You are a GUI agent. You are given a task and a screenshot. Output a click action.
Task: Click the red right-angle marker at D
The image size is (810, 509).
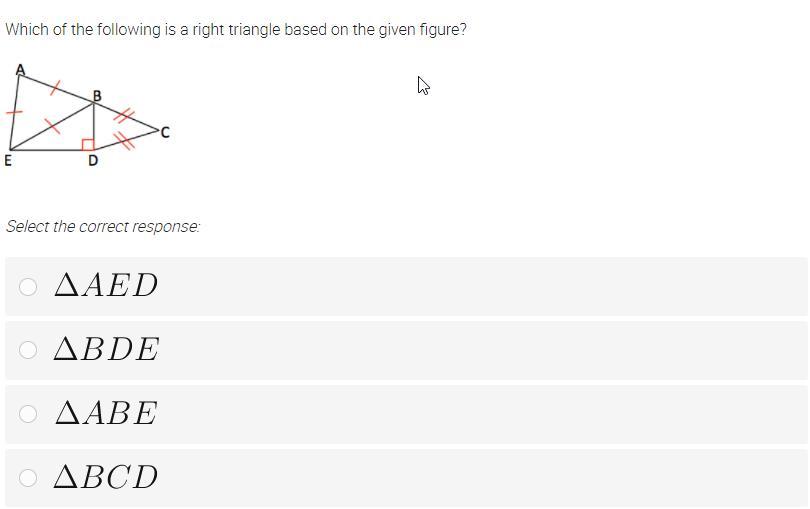coord(88,145)
